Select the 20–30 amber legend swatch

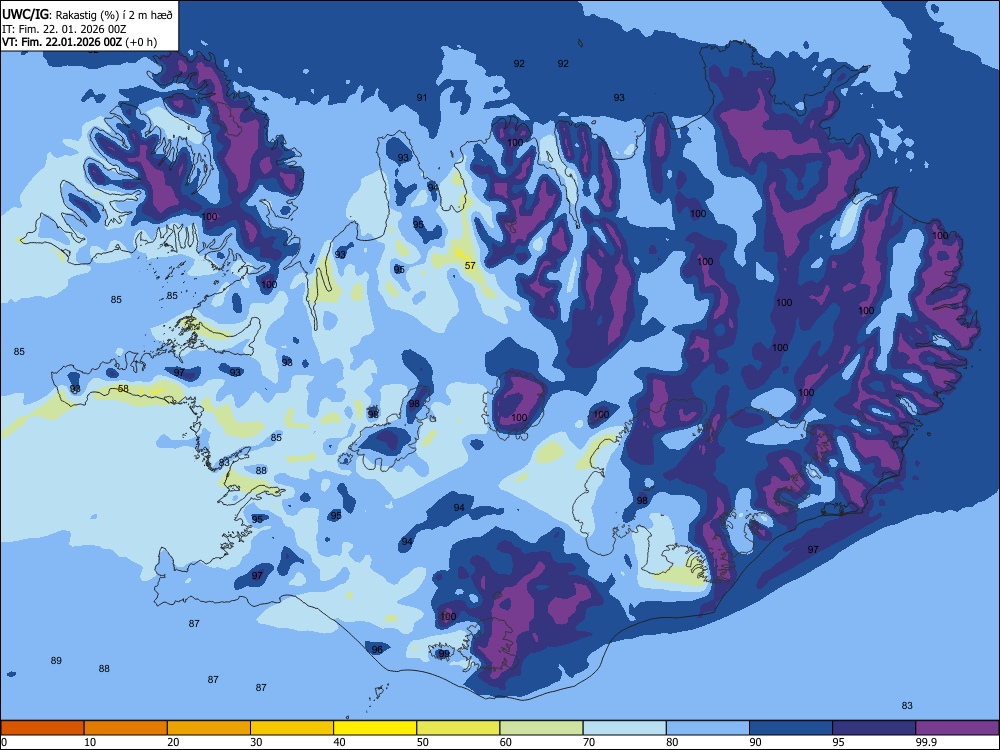(209, 728)
